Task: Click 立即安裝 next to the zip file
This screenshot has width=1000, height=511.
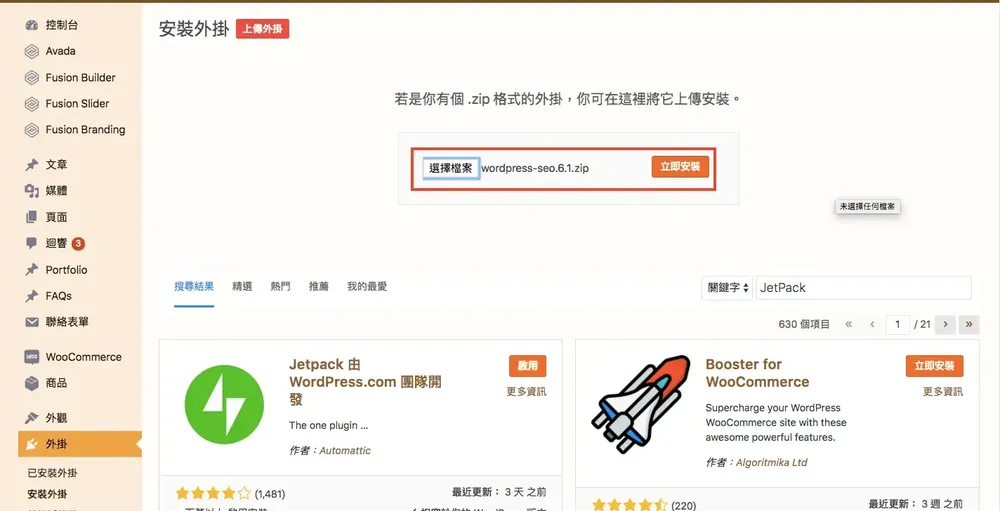Action: coord(680,167)
